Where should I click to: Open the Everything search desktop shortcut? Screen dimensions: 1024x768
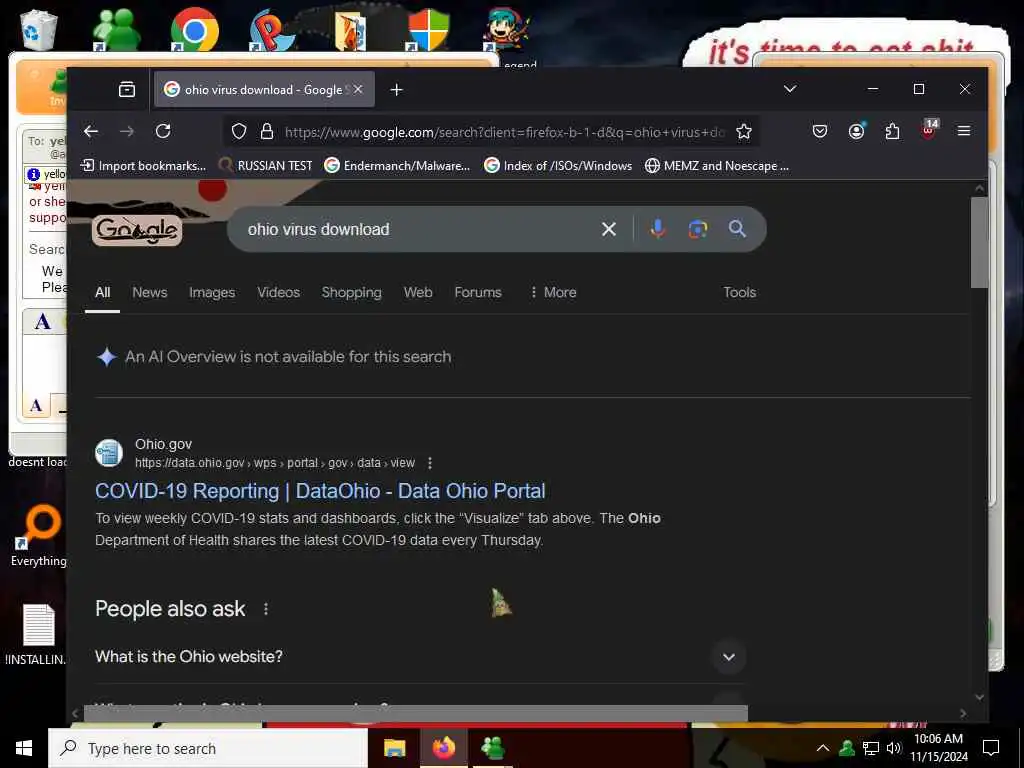click(x=39, y=536)
